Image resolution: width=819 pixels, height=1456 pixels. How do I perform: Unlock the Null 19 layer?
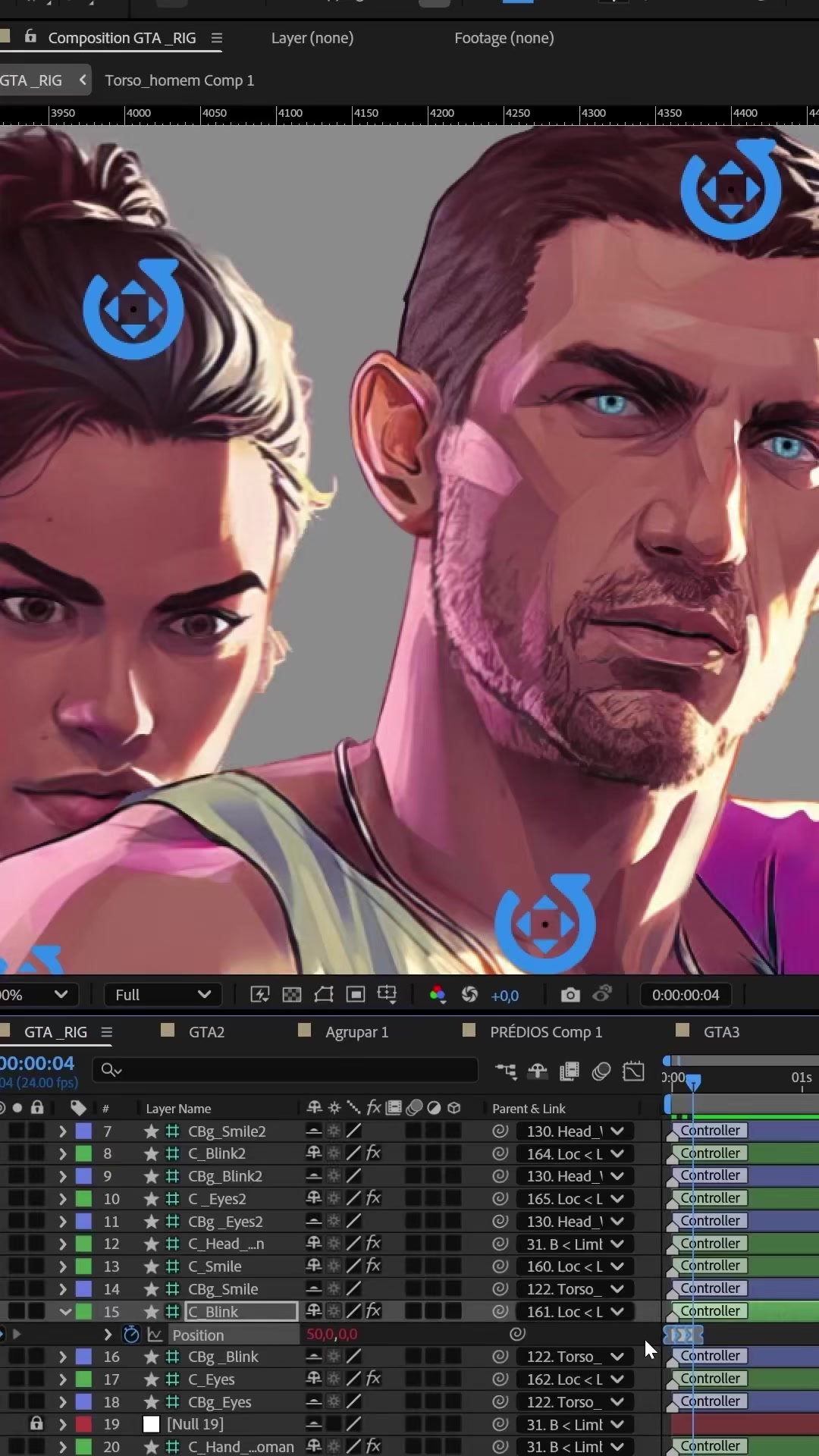point(36,1424)
